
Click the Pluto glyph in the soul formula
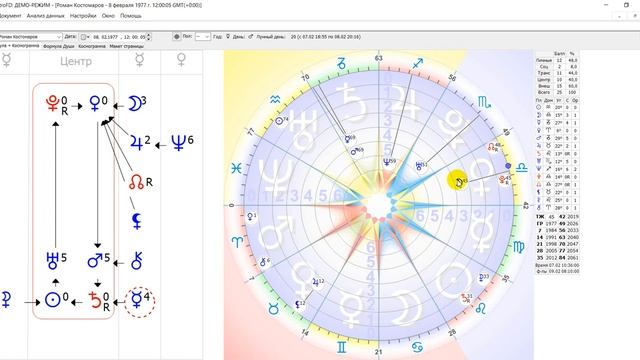click(53, 104)
